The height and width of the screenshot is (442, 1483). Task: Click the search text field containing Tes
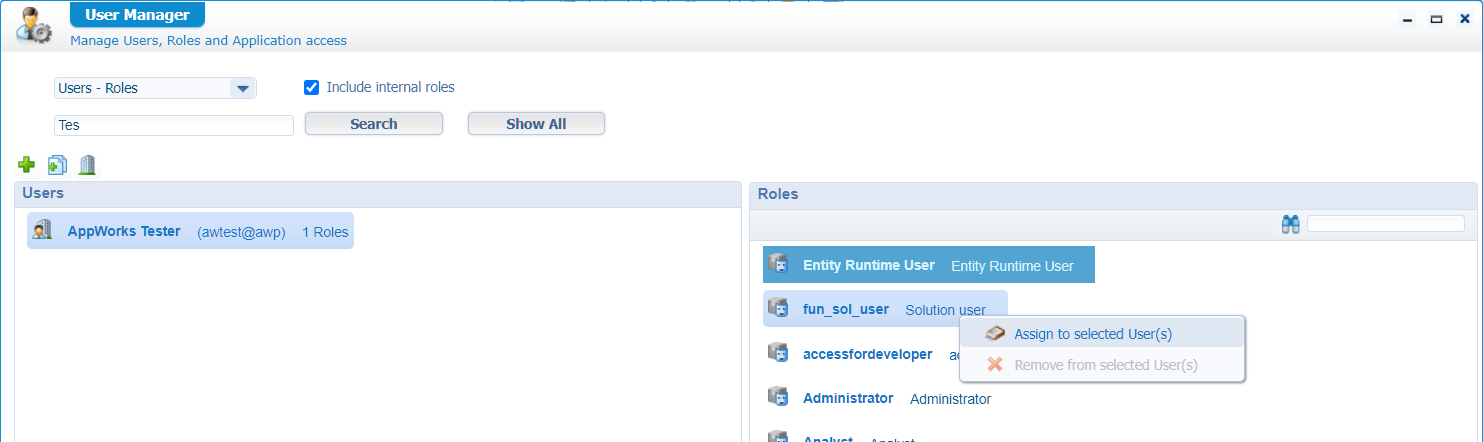[173, 125]
